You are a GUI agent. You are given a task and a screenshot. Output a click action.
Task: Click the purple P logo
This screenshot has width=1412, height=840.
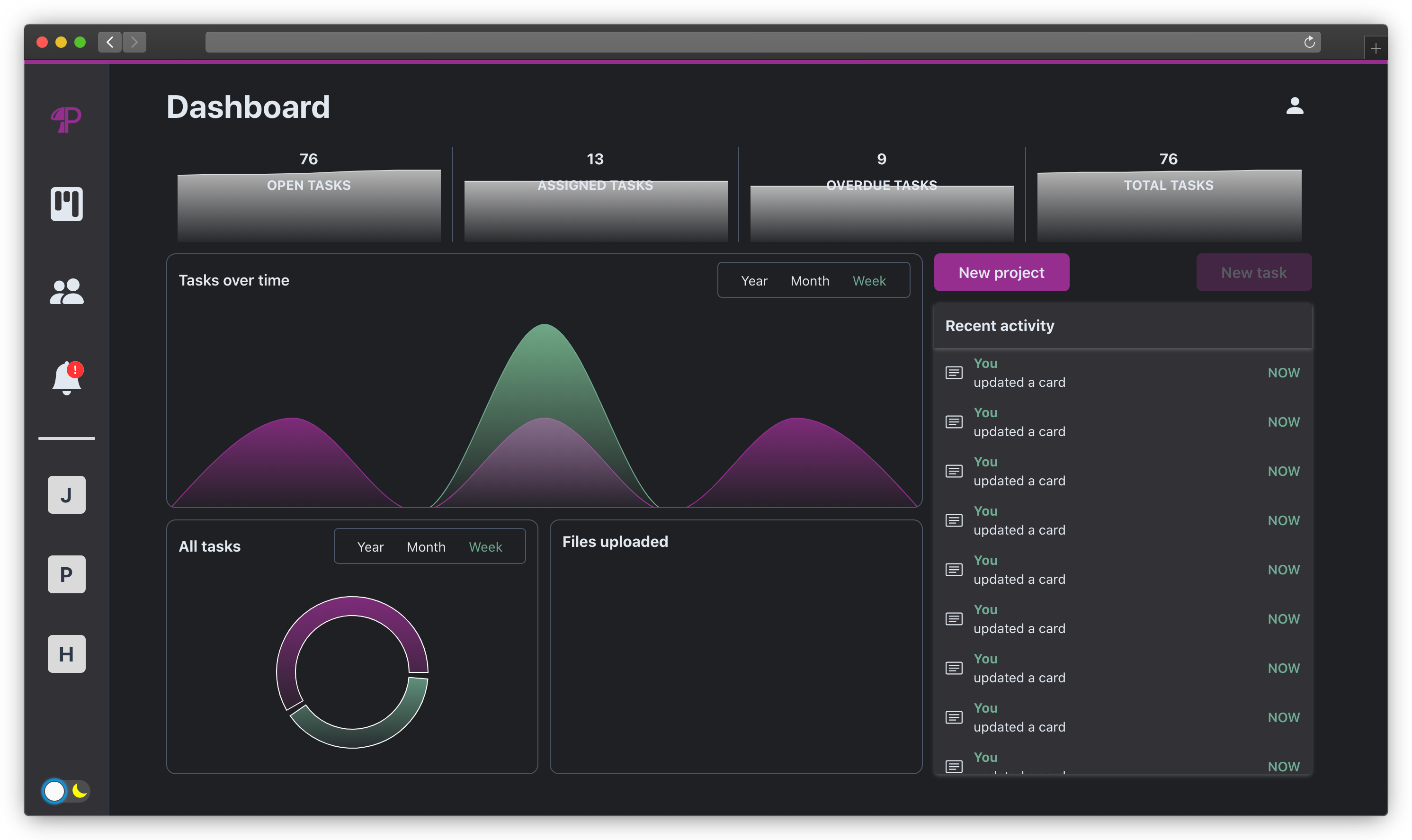pos(66,119)
